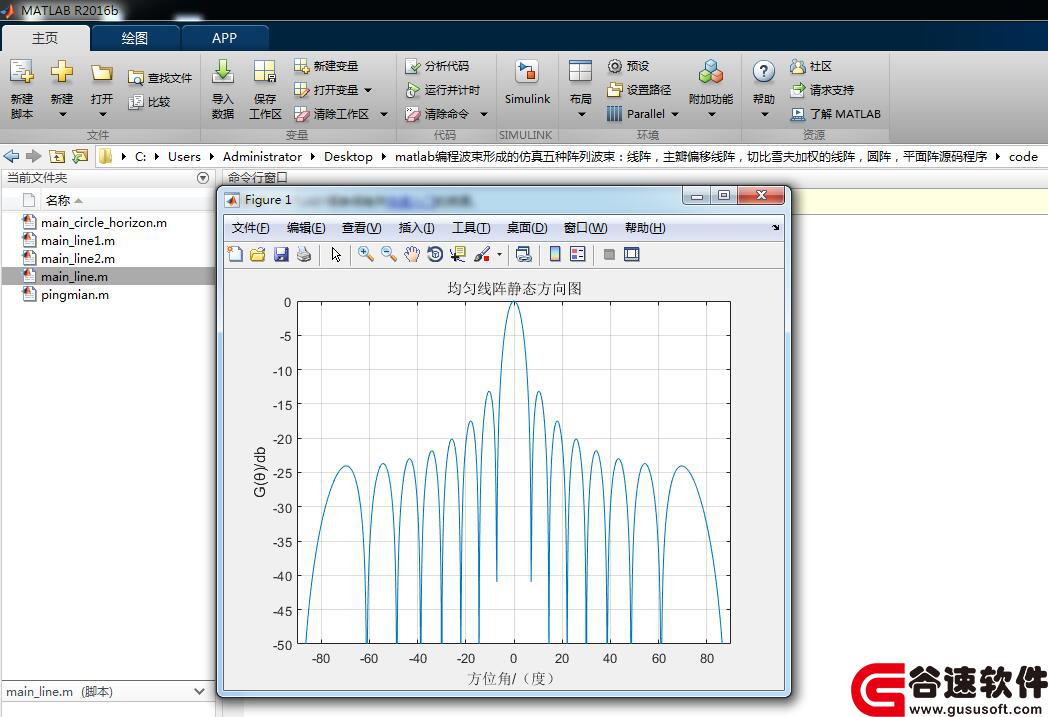Toggle Rotate 3D tool
This screenshot has width=1048, height=717.
pos(435,254)
